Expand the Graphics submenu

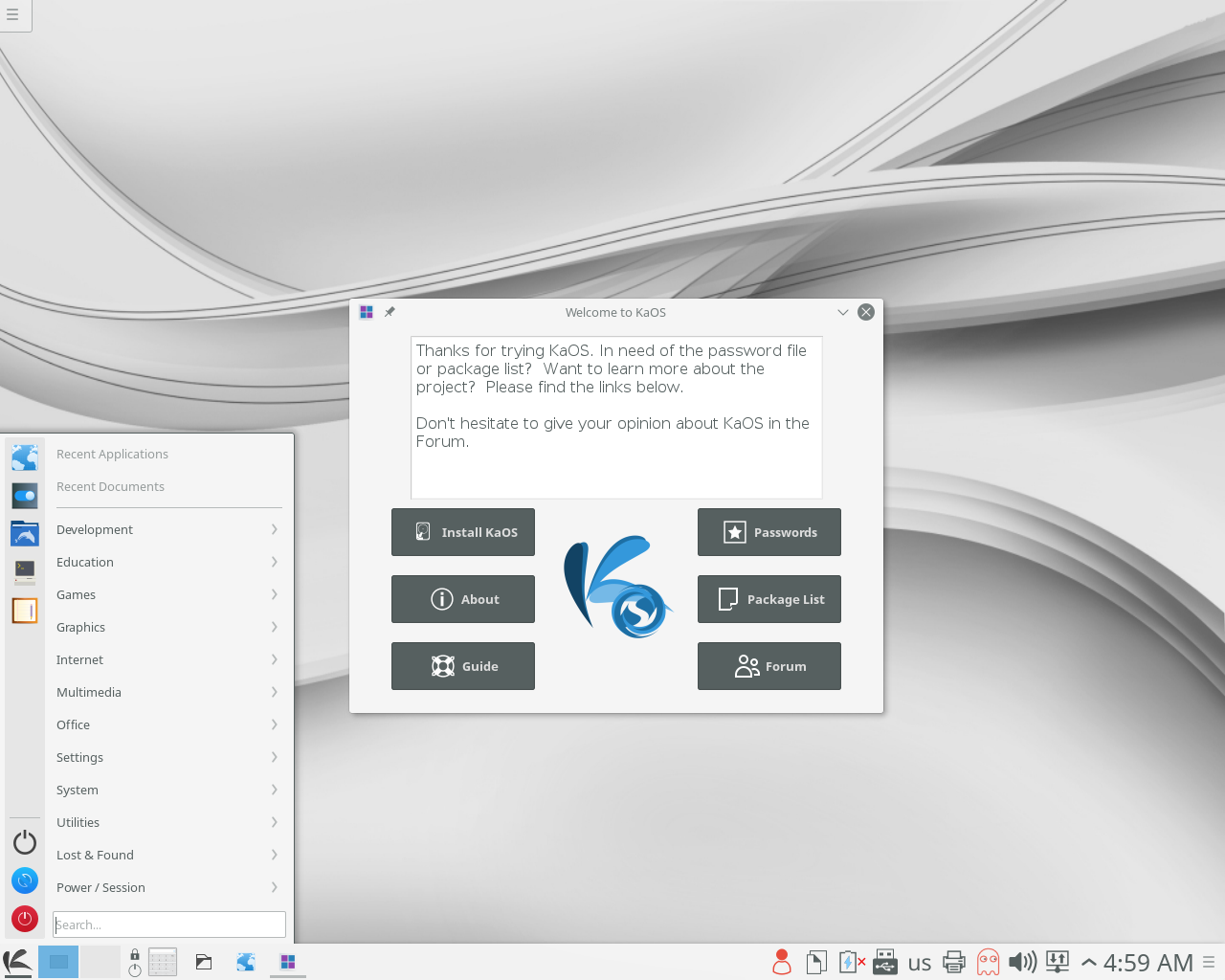[x=167, y=627]
